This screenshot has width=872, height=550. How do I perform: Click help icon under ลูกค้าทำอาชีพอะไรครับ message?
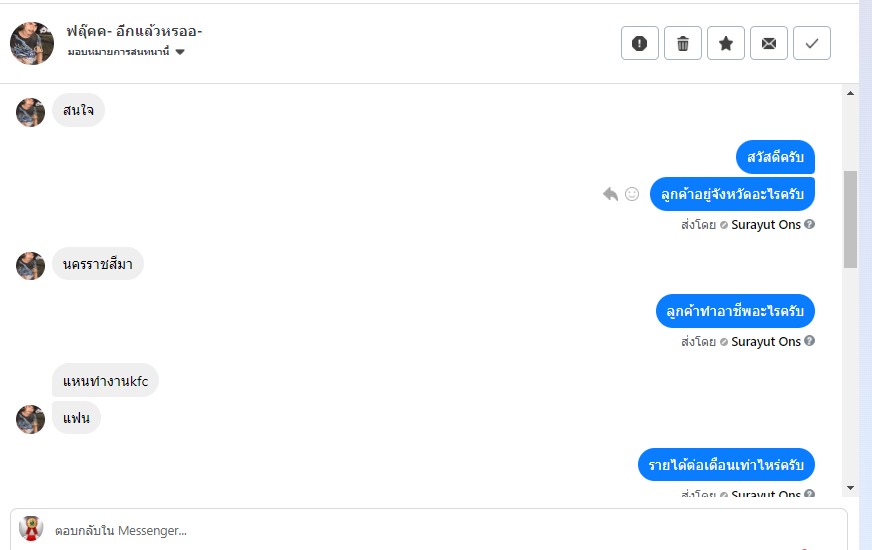point(810,342)
